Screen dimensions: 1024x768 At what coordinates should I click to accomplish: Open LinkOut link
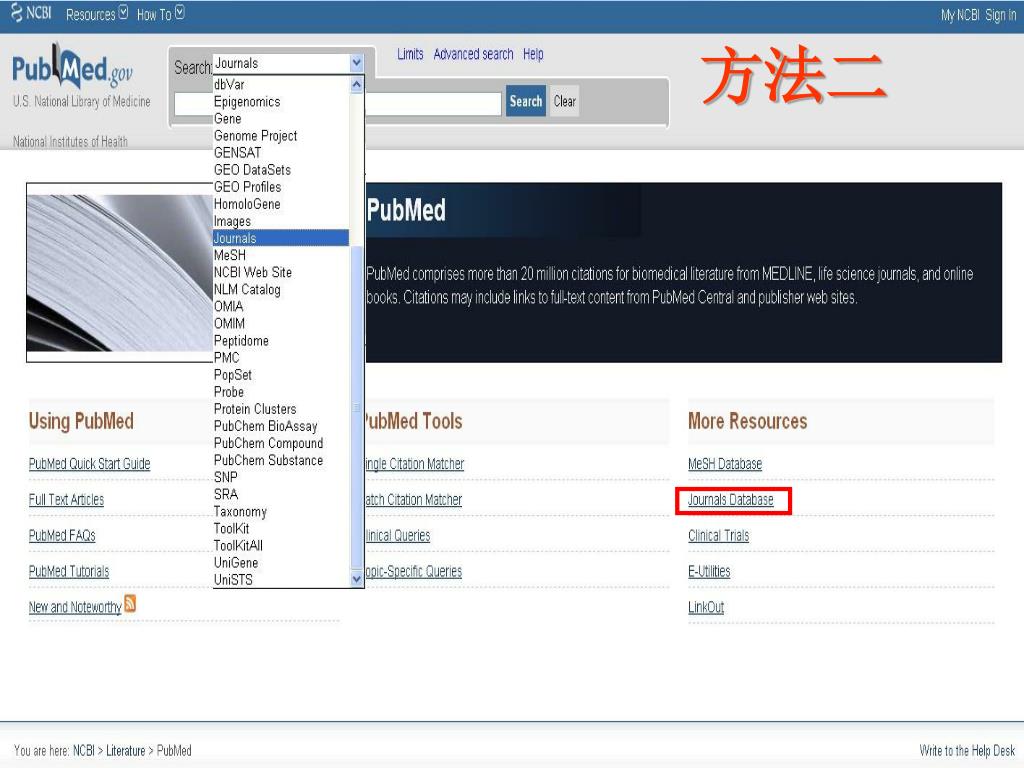tap(706, 607)
